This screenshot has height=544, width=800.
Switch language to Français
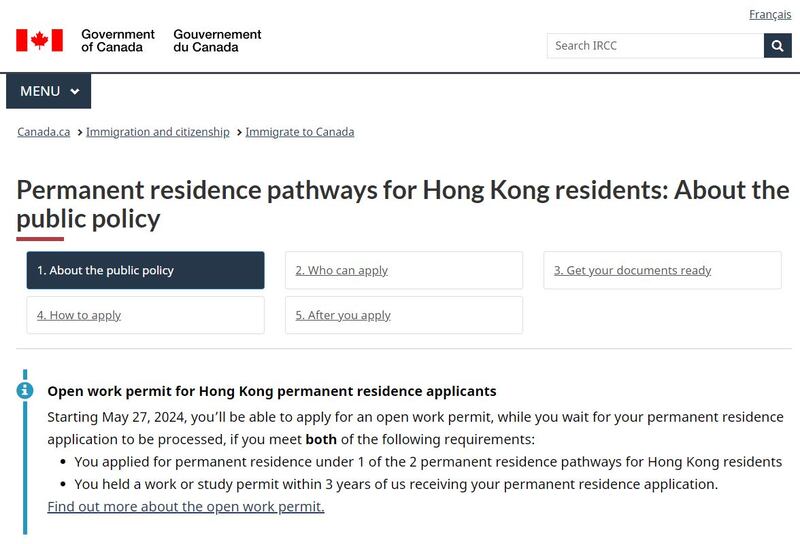coord(770,14)
